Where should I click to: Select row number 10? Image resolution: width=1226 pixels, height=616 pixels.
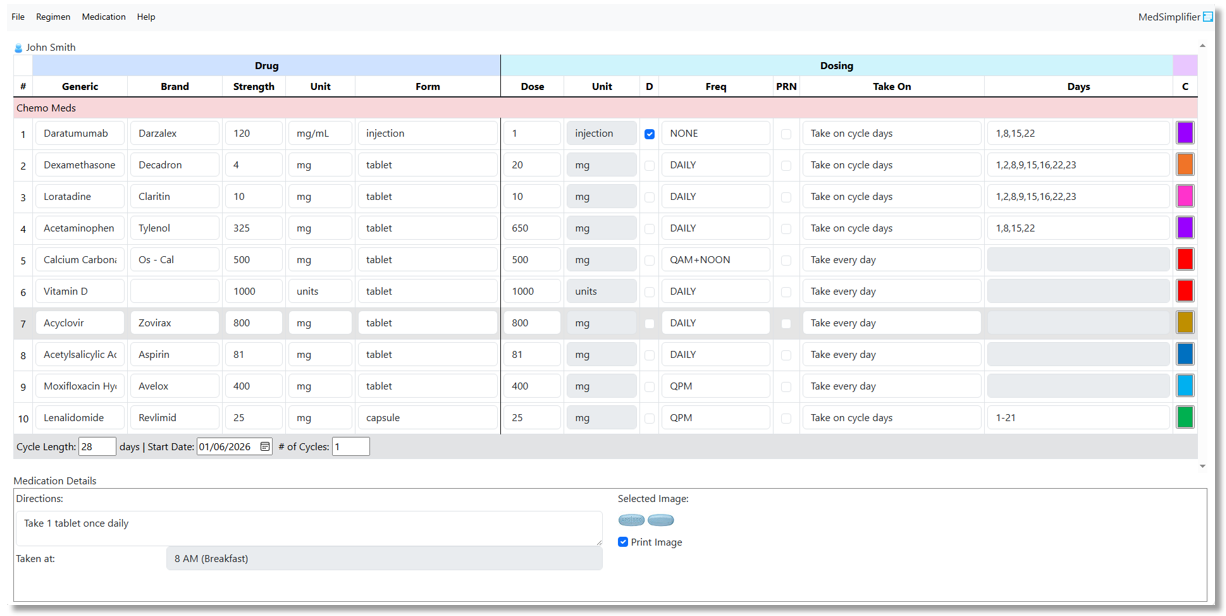[23, 419]
